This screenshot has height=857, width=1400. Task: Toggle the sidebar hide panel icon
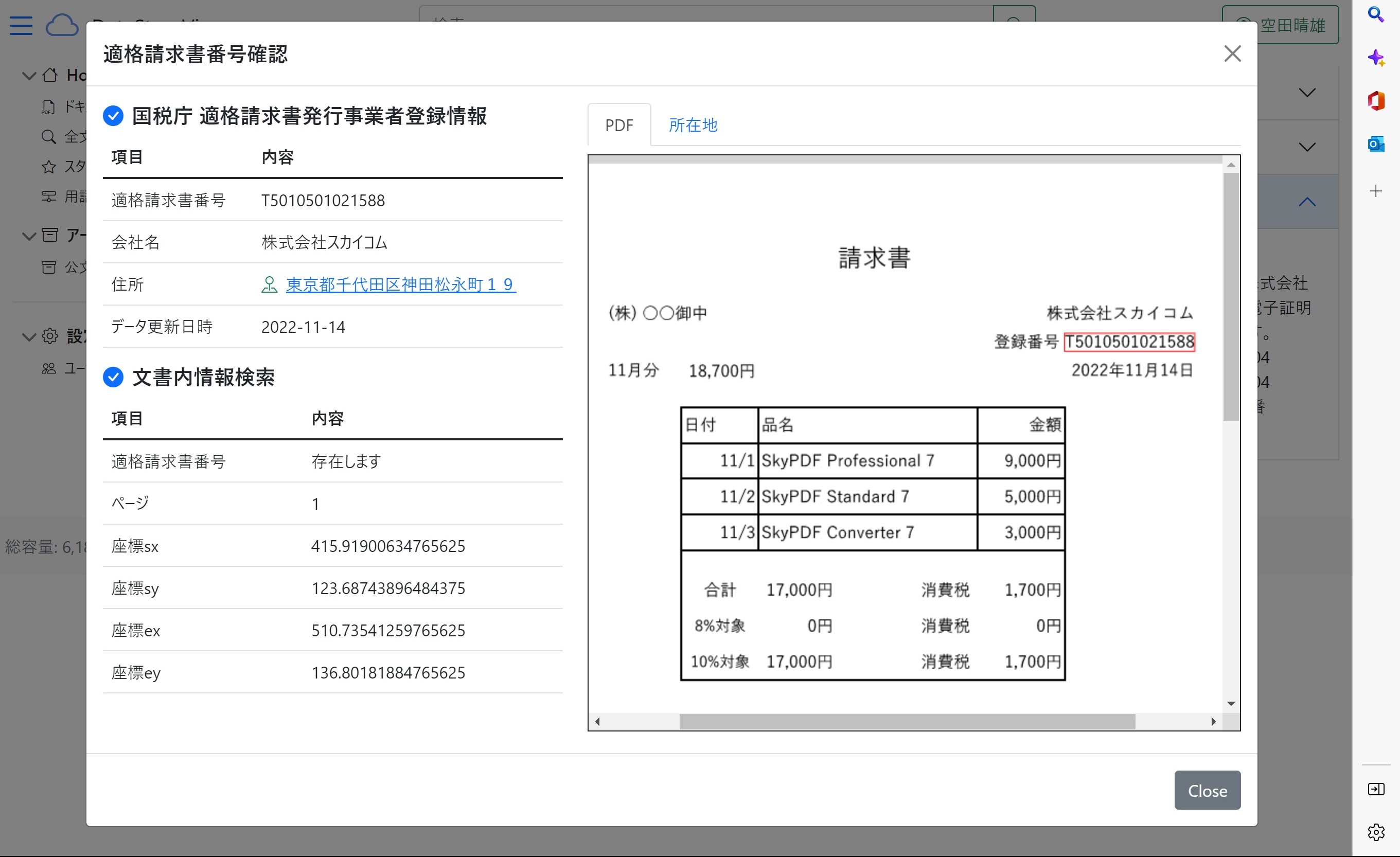pos(1376,789)
